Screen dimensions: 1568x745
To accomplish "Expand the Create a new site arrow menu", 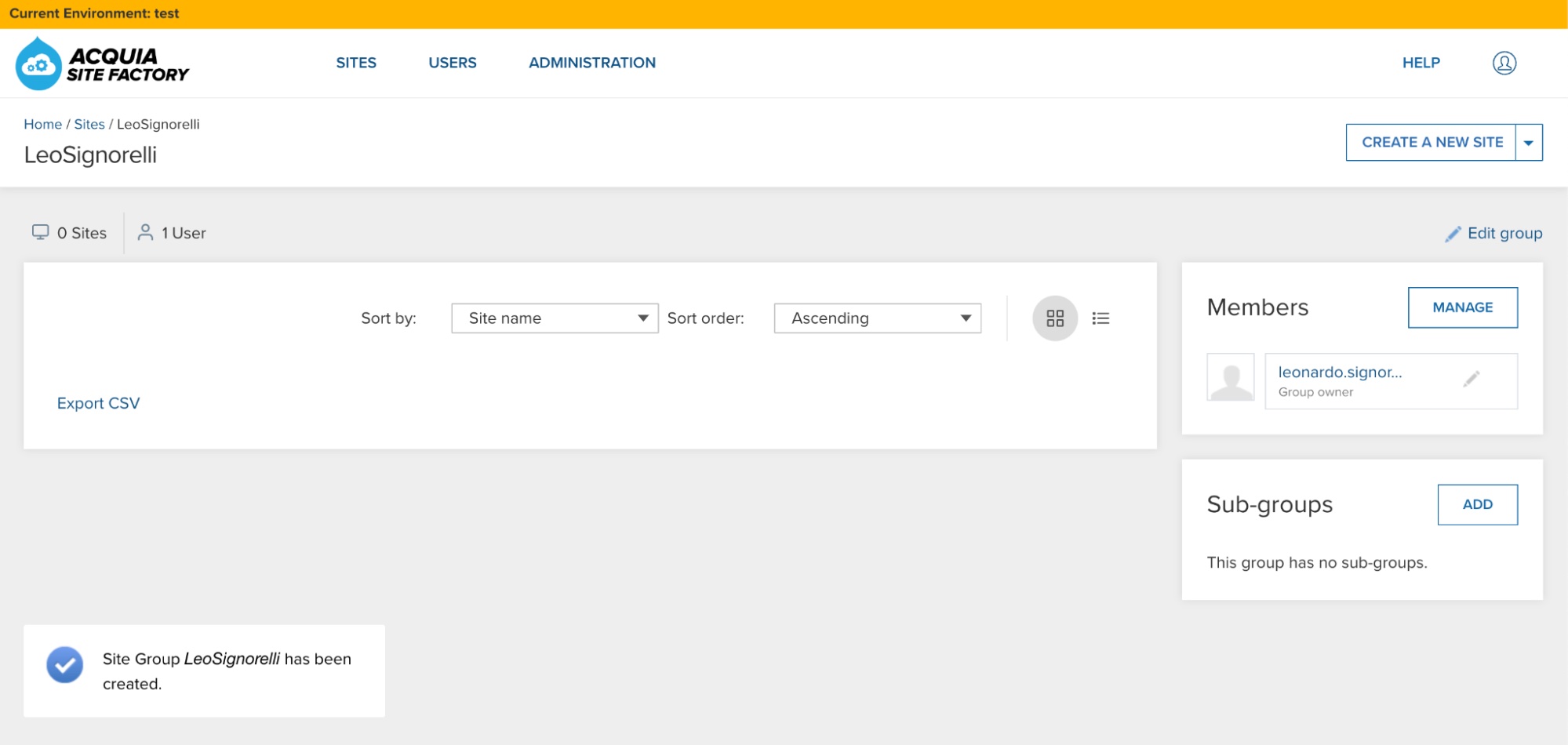I will [1529, 143].
